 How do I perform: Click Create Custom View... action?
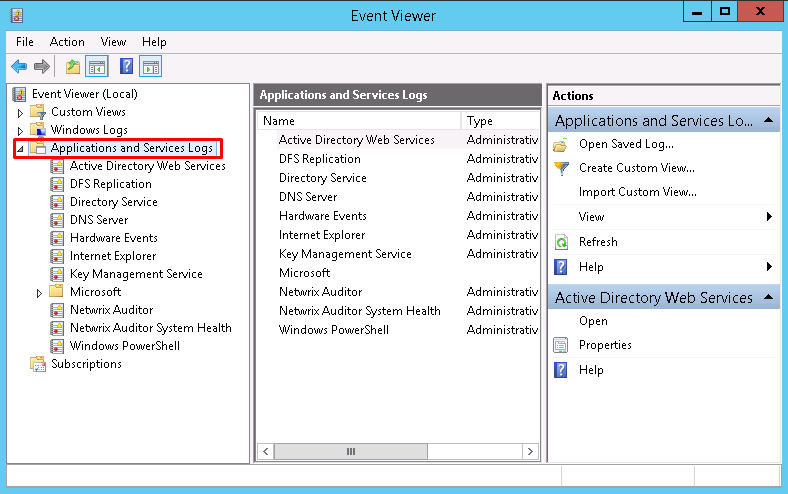(637, 168)
